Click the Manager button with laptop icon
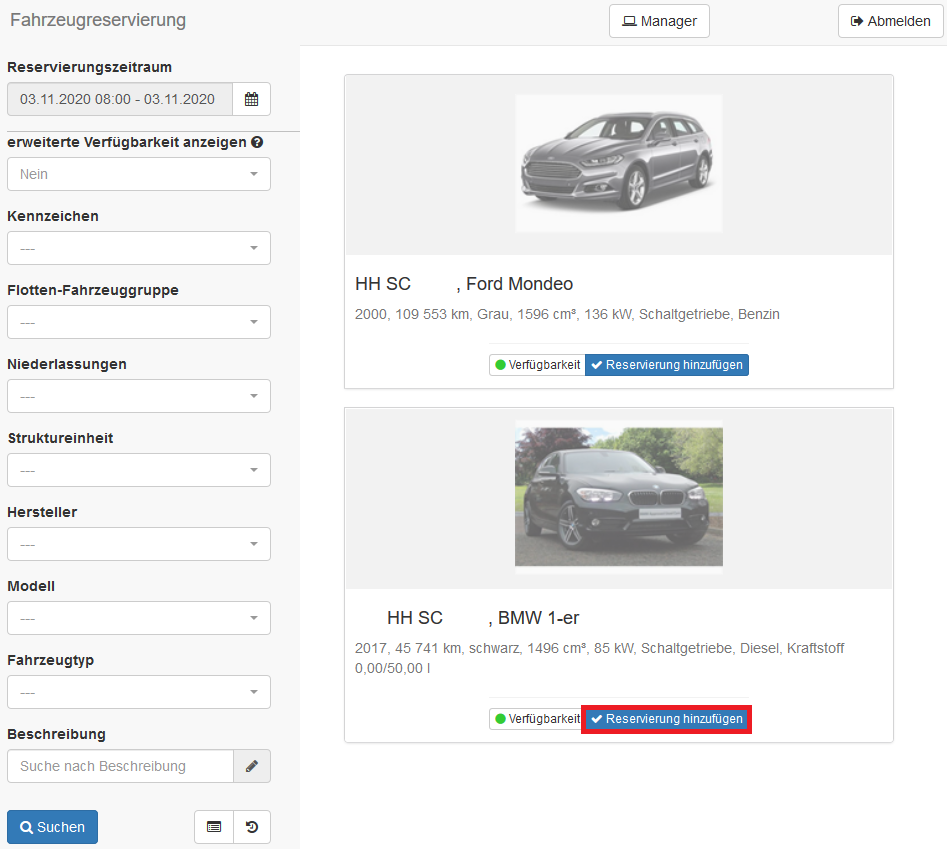Viewport: 947px width, 849px height. (659, 21)
